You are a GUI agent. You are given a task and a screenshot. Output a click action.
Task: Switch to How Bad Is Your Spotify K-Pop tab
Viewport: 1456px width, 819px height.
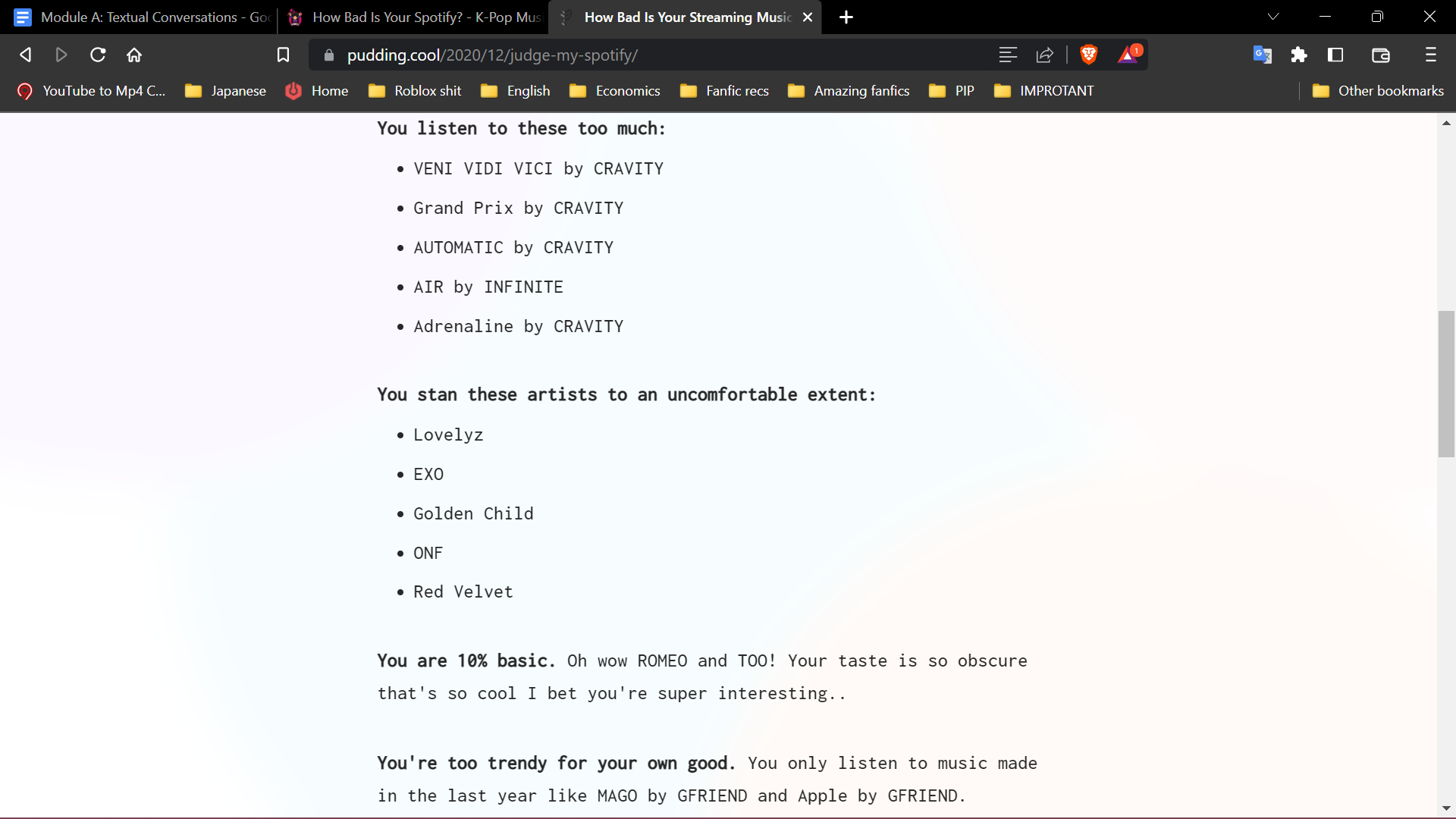coord(413,17)
